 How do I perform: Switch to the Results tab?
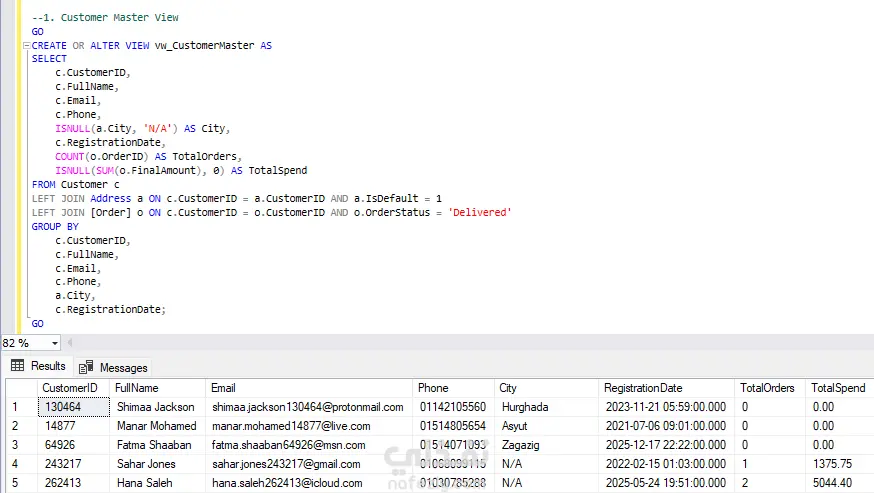click(38, 366)
